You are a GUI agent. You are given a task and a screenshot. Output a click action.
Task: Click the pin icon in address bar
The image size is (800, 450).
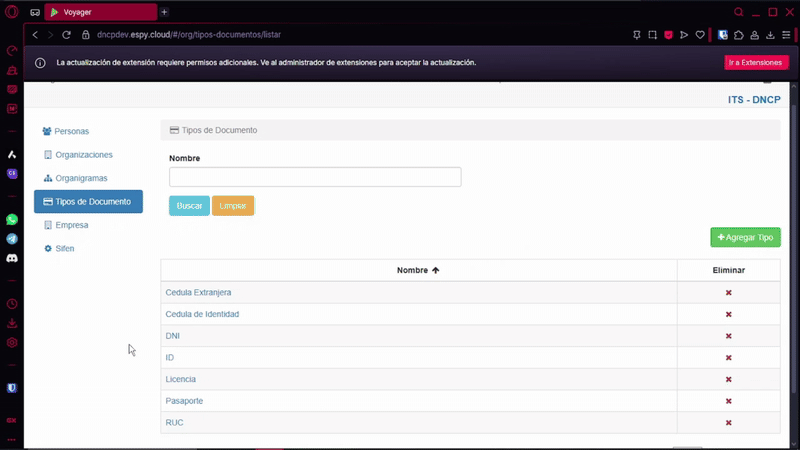tap(637, 35)
